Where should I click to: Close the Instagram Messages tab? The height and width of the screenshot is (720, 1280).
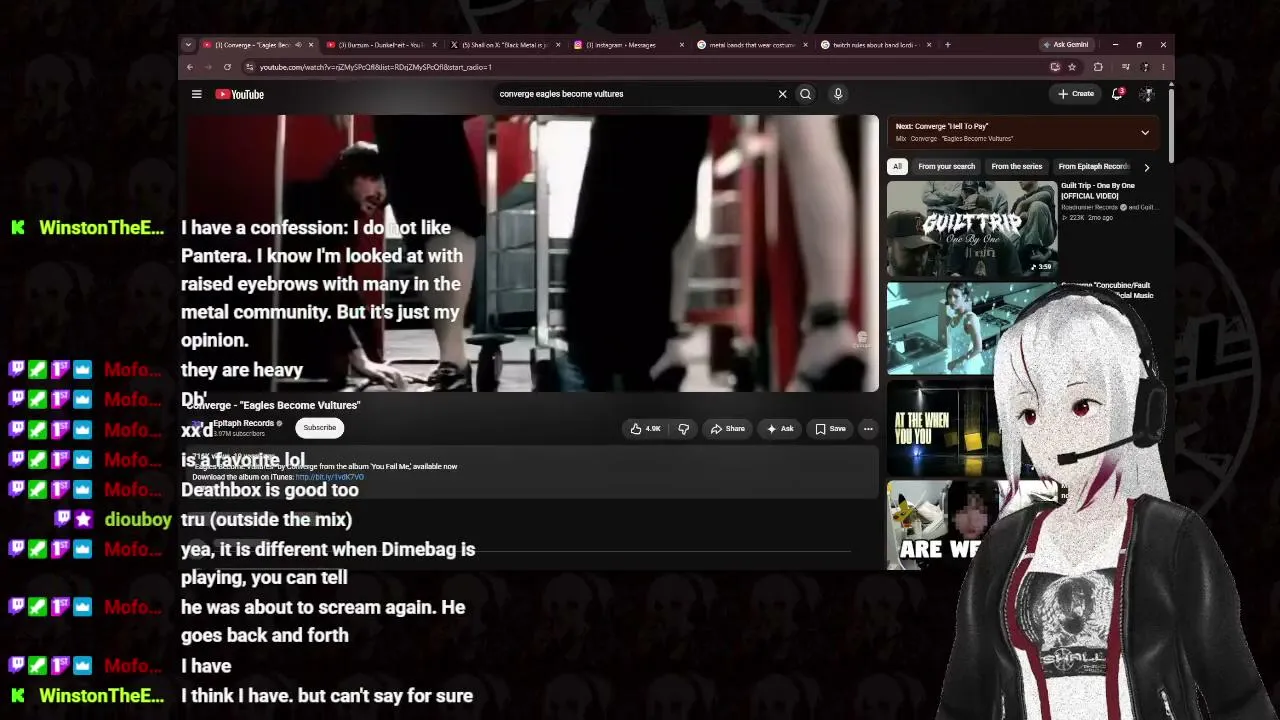pos(682,45)
